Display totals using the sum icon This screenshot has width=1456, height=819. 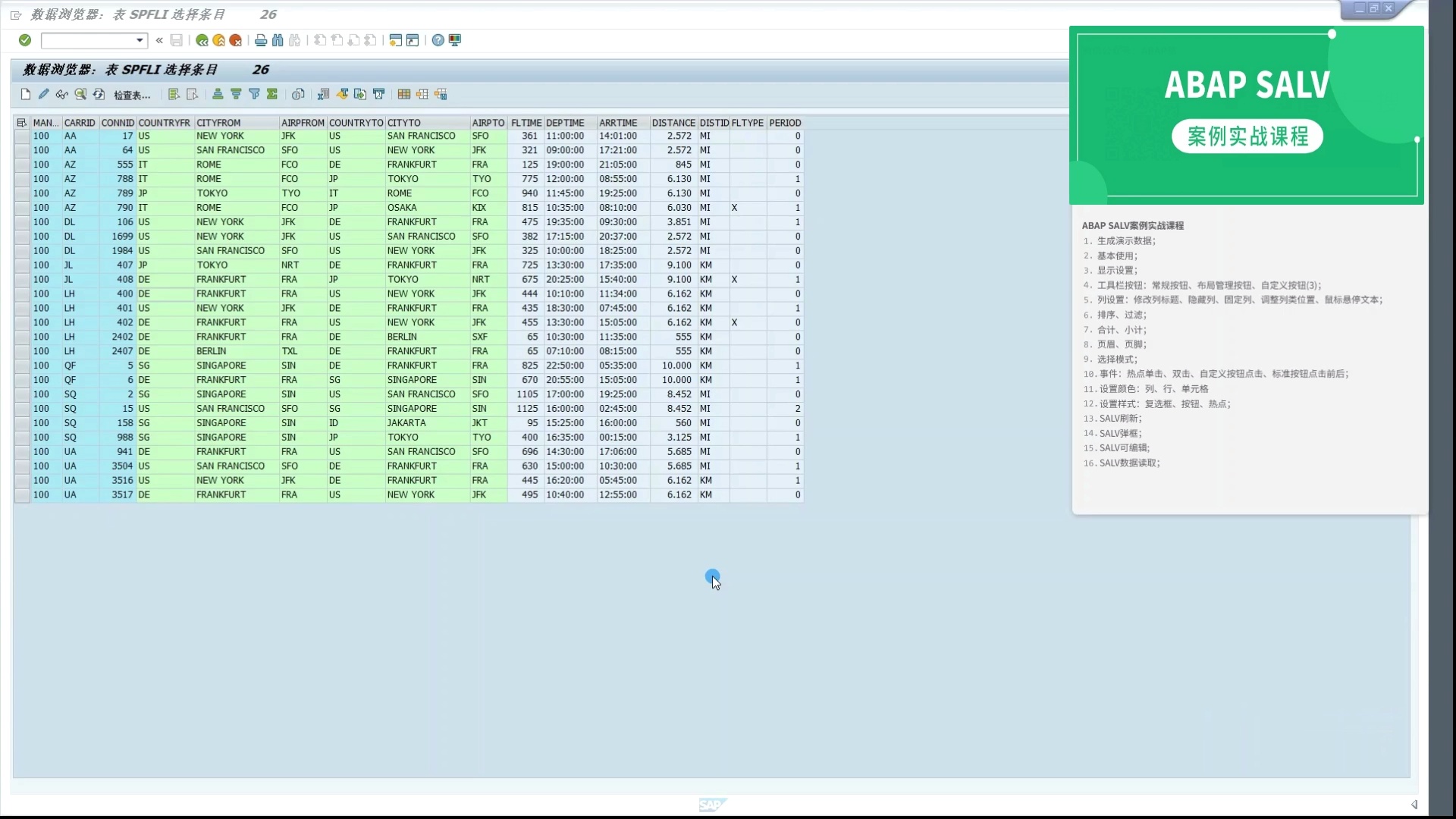pos(273,94)
